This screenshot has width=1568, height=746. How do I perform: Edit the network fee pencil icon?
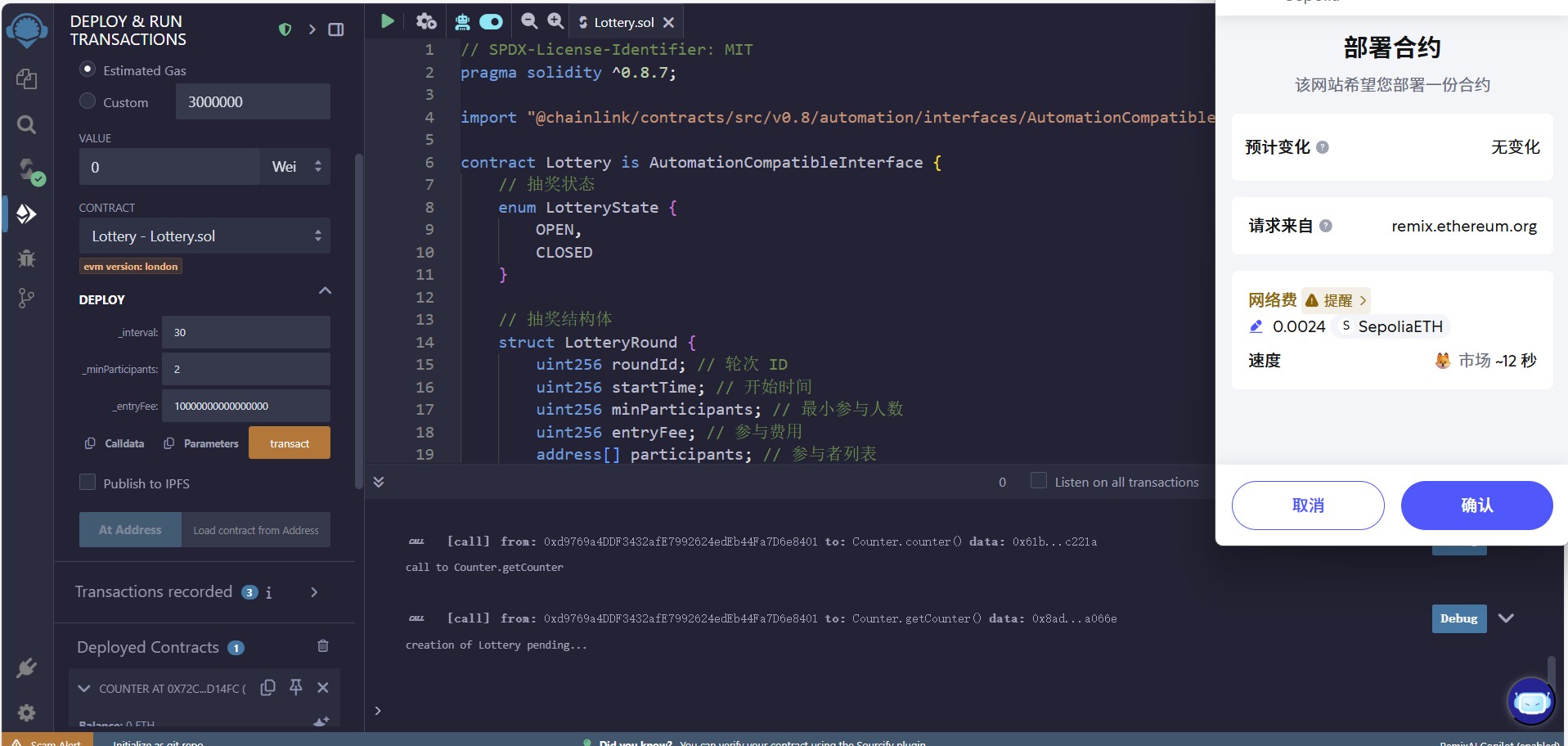[1256, 326]
